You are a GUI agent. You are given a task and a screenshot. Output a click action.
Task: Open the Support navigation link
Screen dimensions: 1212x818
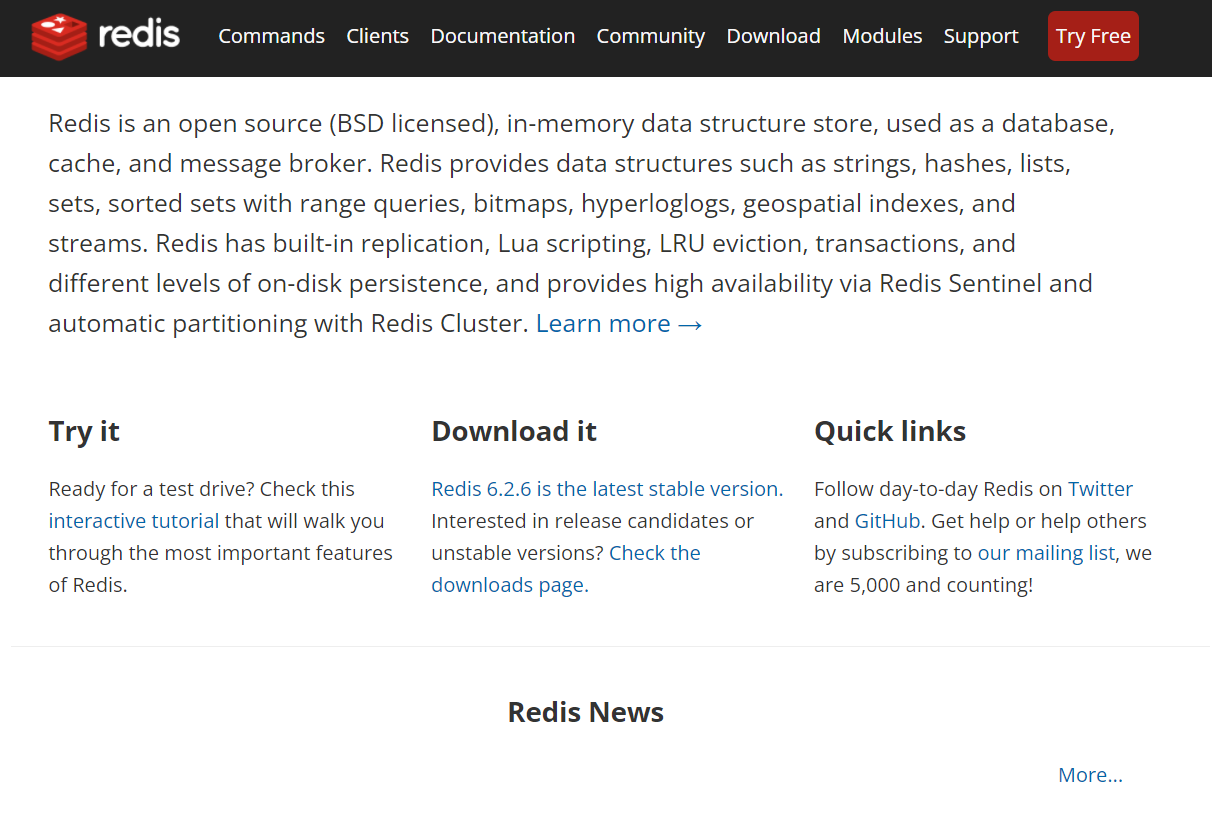click(x=980, y=36)
